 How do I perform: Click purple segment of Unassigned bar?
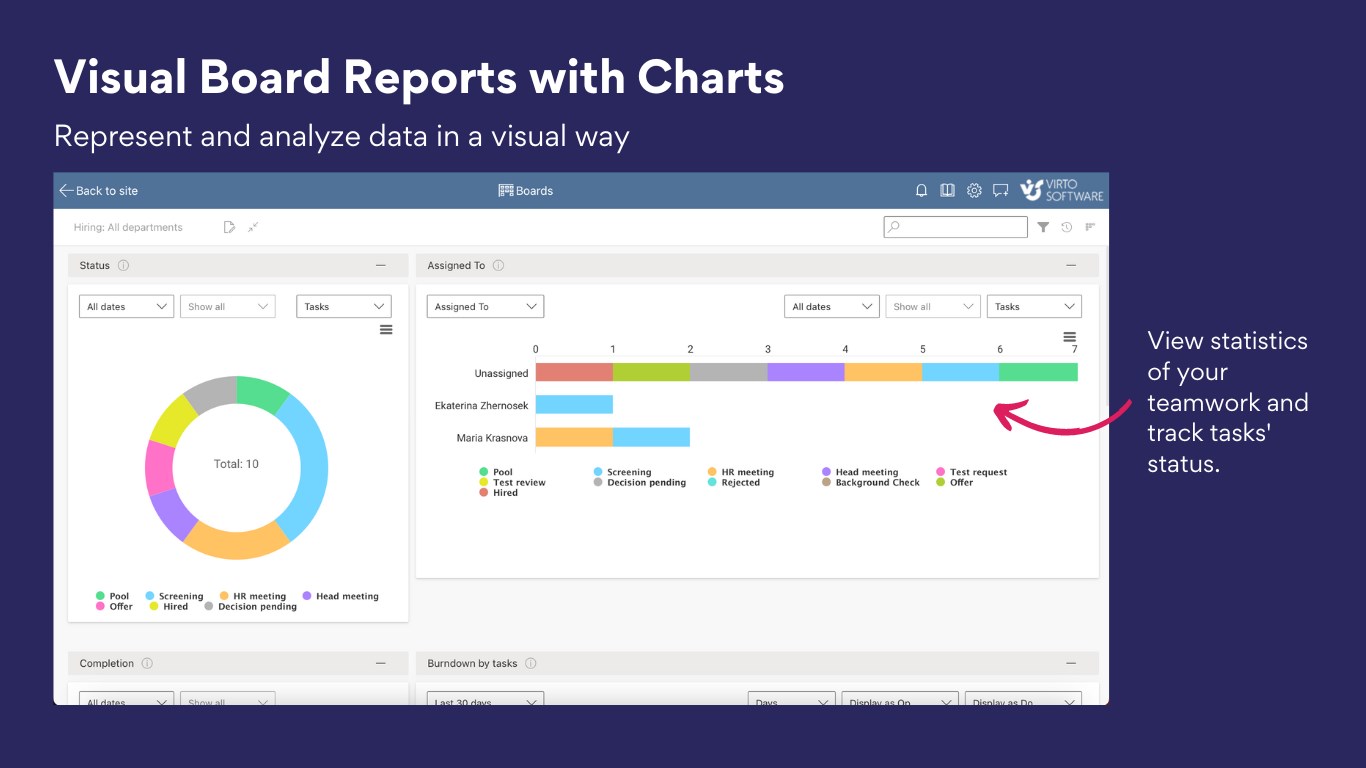[x=806, y=372]
